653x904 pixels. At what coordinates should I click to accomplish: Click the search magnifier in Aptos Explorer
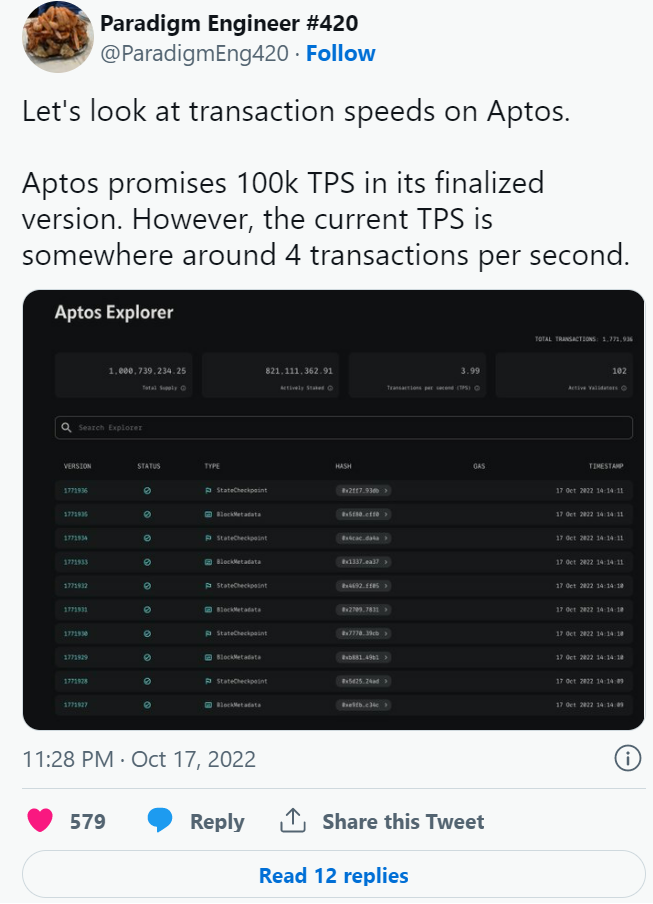(x=66, y=427)
